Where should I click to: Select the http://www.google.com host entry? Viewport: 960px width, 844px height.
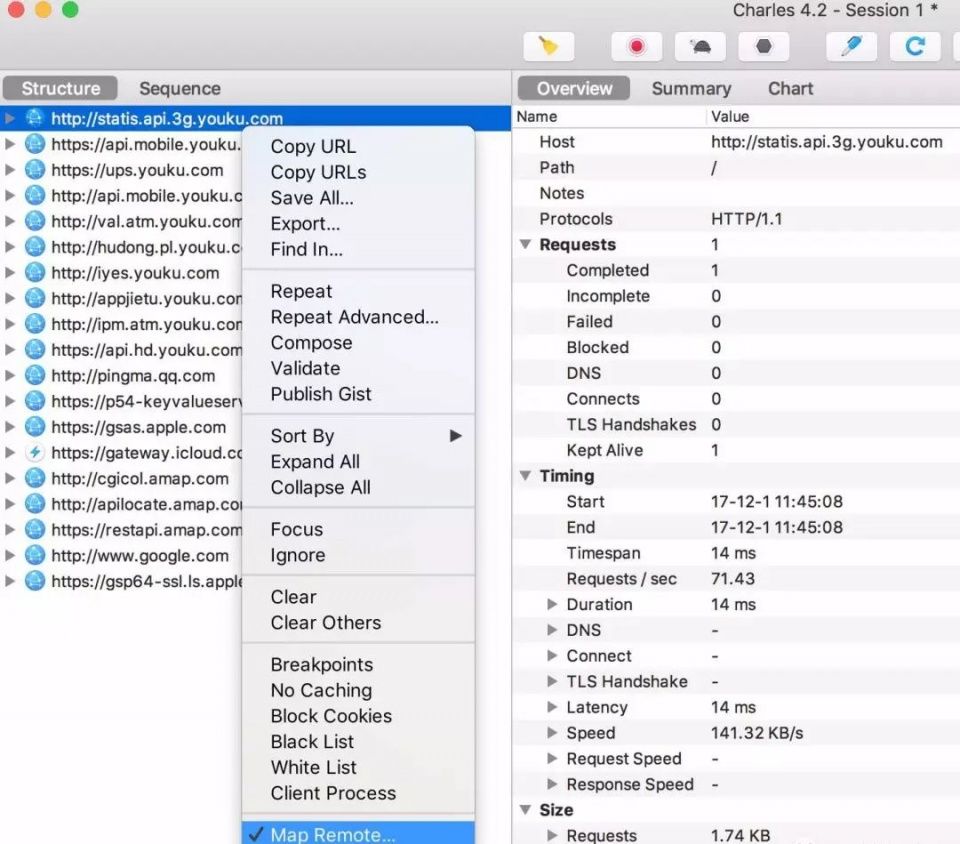pos(140,556)
